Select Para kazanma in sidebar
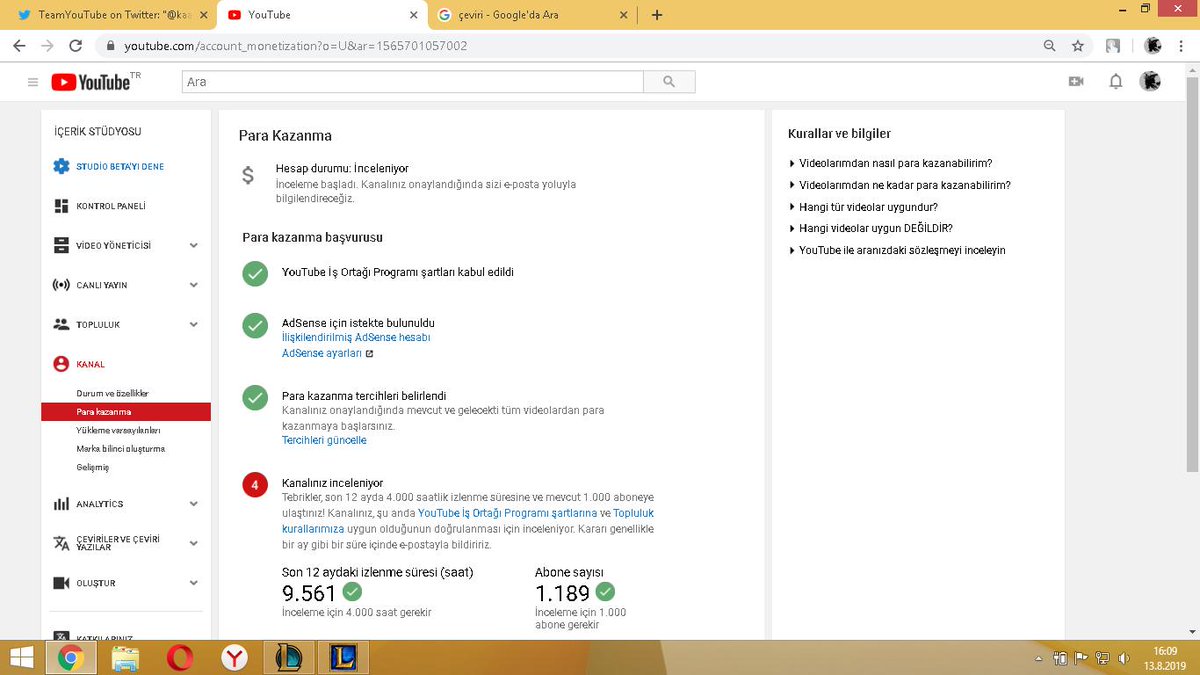The width and height of the screenshot is (1200, 675). [x=126, y=412]
